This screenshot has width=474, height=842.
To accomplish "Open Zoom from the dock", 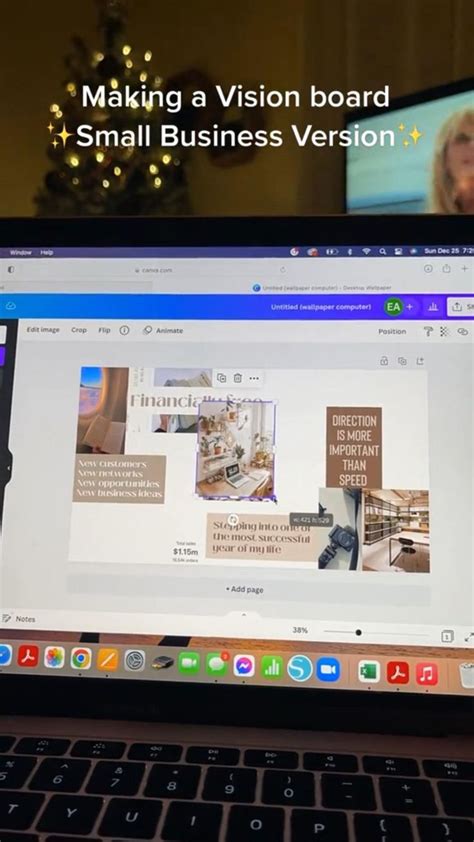I will click(x=328, y=670).
